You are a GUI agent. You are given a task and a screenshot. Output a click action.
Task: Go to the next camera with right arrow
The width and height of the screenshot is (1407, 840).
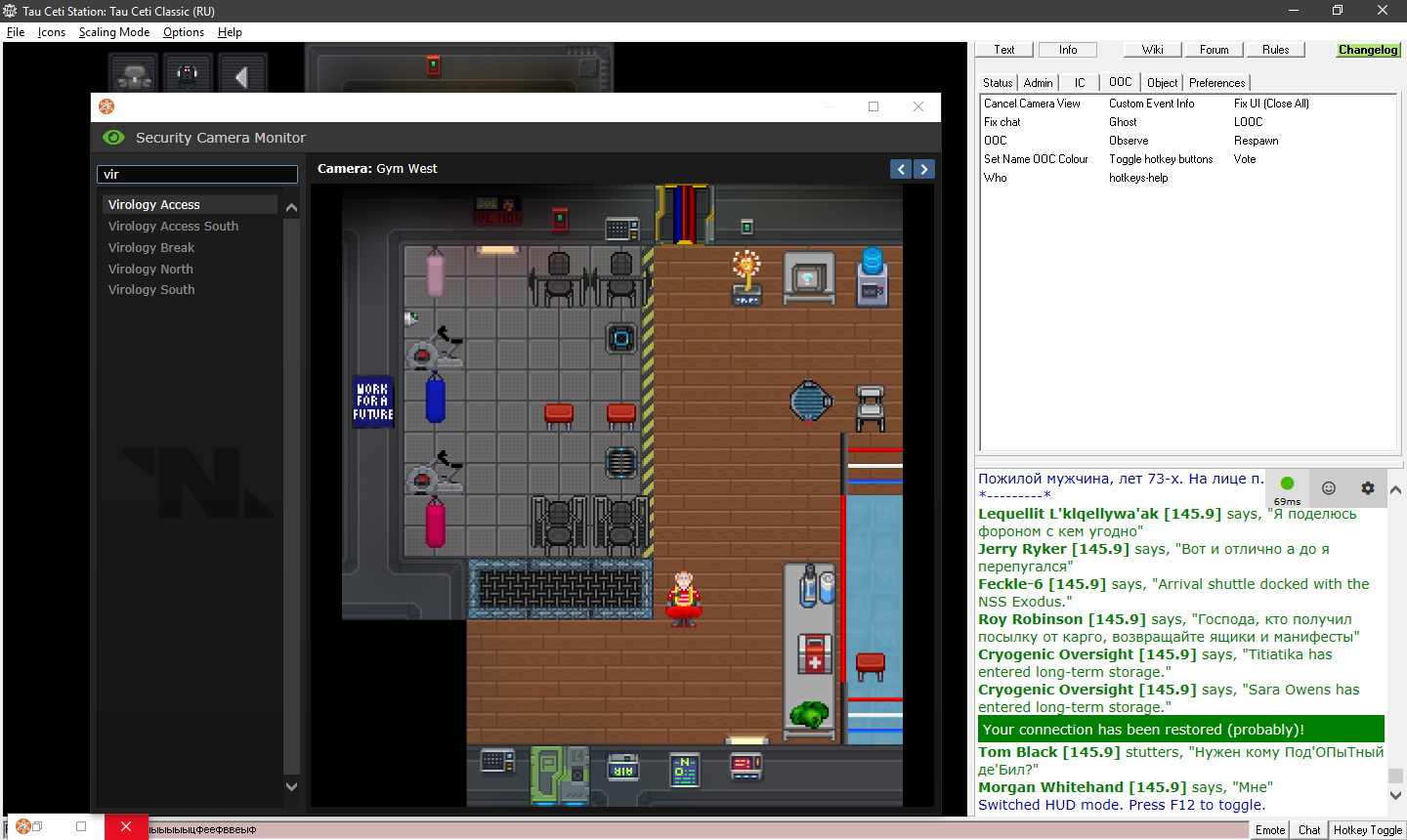coord(923,169)
